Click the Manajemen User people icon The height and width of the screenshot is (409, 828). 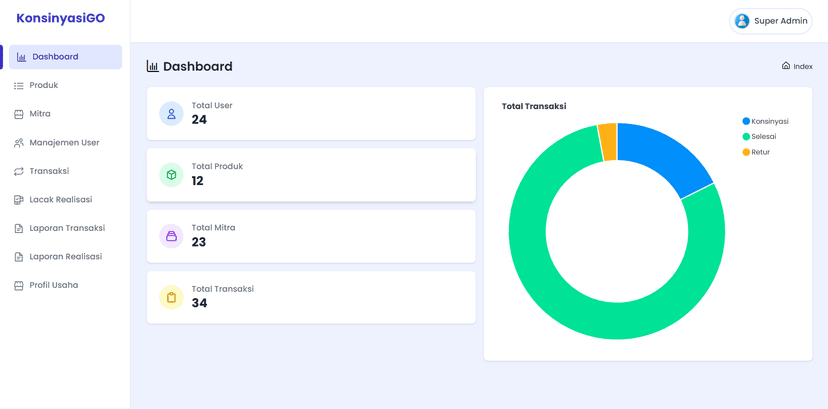click(19, 143)
